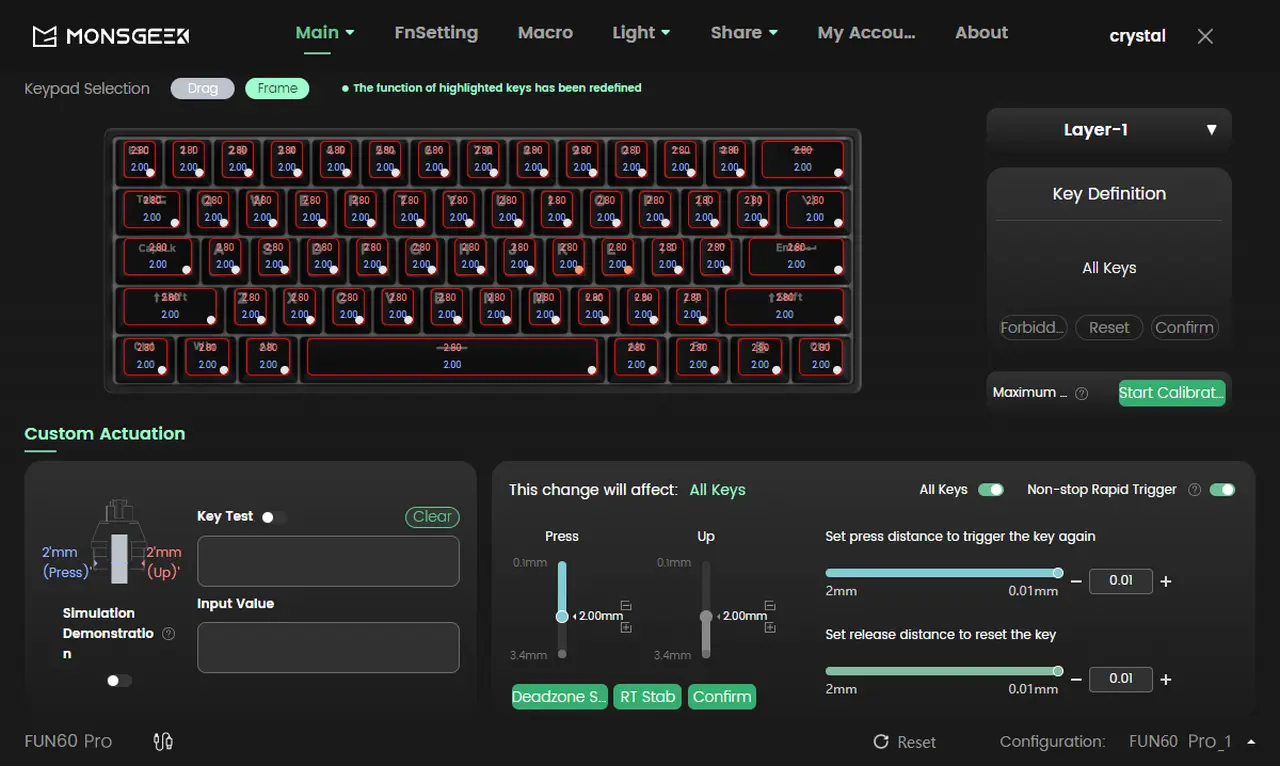Select the Z key on keyboard
This screenshot has height=766, width=1280.
click(x=250, y=306)
